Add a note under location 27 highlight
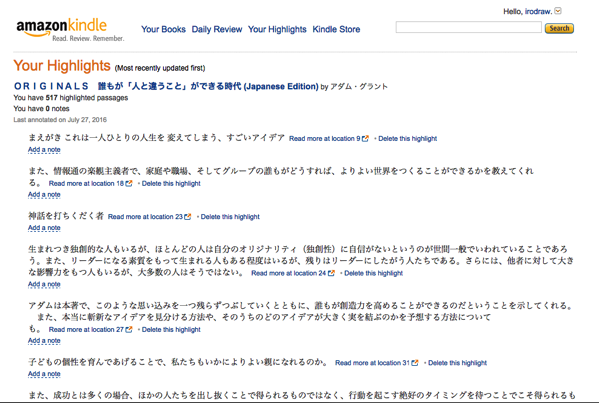Screen dimensions: 599x403 44,340
